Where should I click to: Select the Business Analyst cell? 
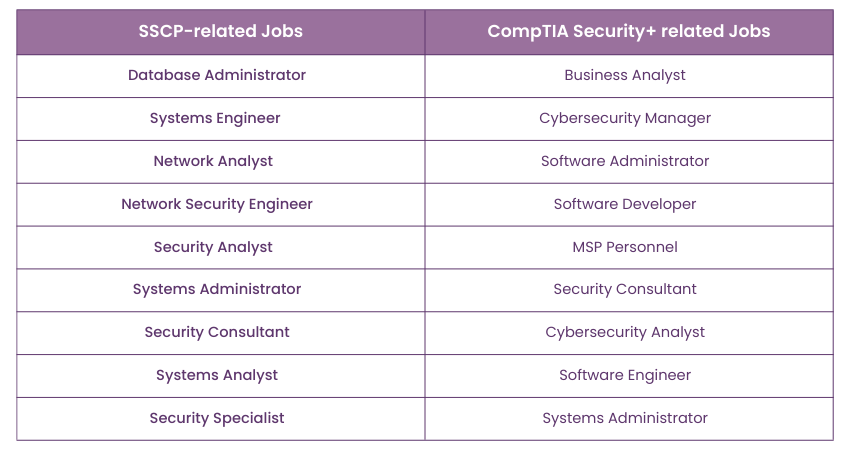[x=625, y=75]
